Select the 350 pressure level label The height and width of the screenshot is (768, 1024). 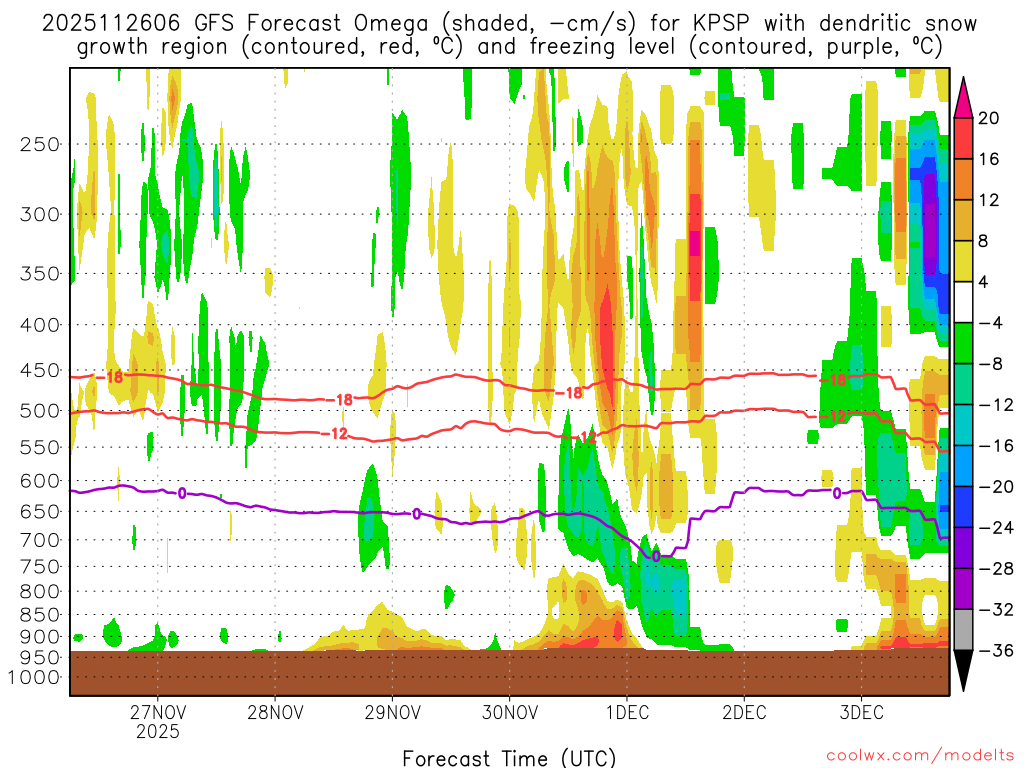click(40, 274)
